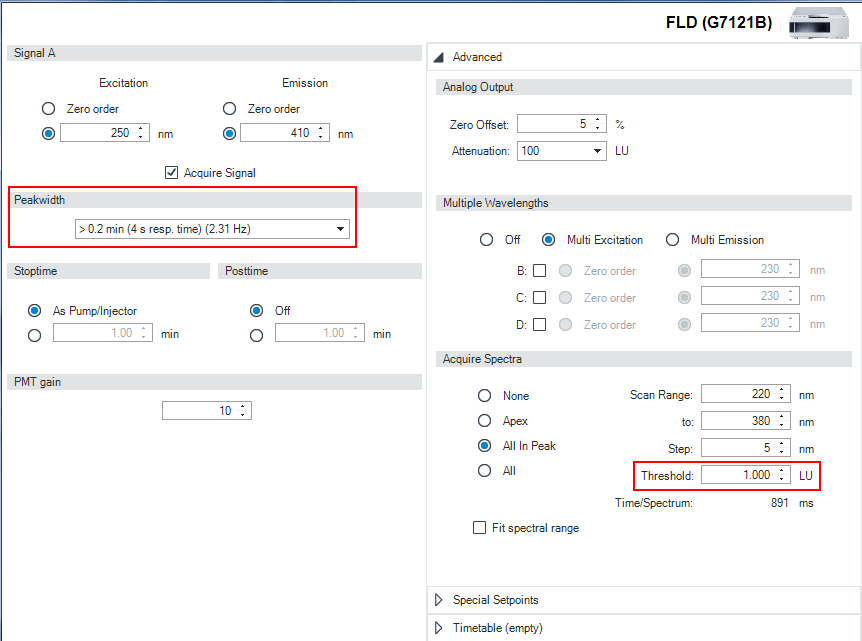The image size is (862, 641).
Task: Uncheck the Acquire Signal checkbox
Action: click(172, 173)
